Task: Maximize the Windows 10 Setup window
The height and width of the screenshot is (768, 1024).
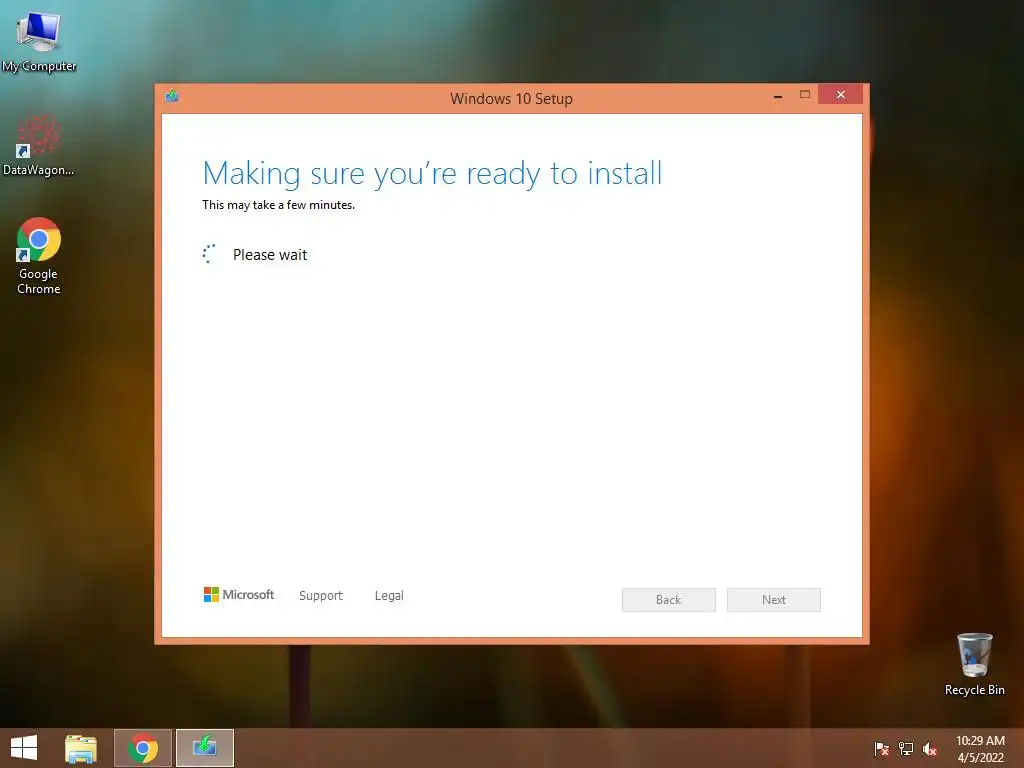Action: point(805,95)
